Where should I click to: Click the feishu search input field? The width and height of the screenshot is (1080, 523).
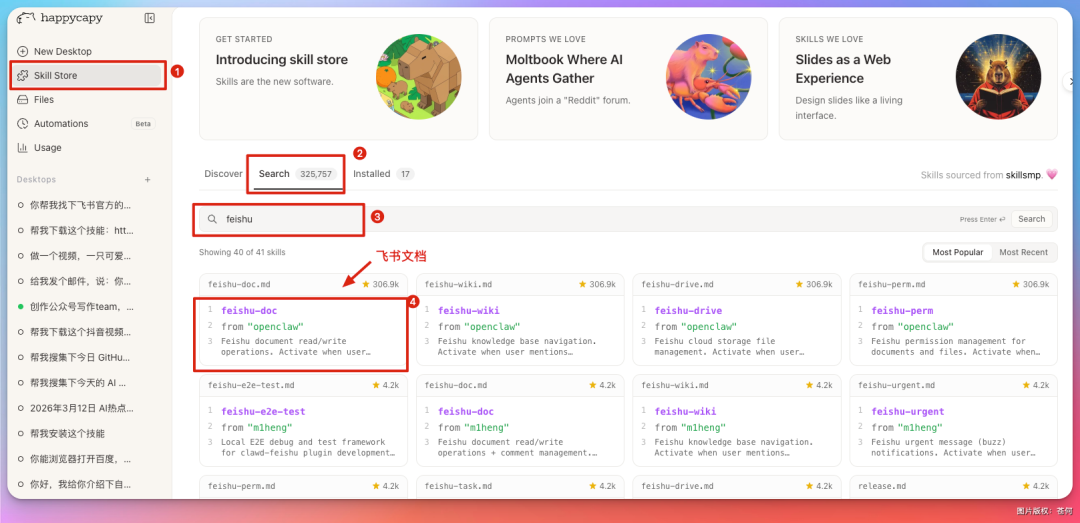point(580,219)
